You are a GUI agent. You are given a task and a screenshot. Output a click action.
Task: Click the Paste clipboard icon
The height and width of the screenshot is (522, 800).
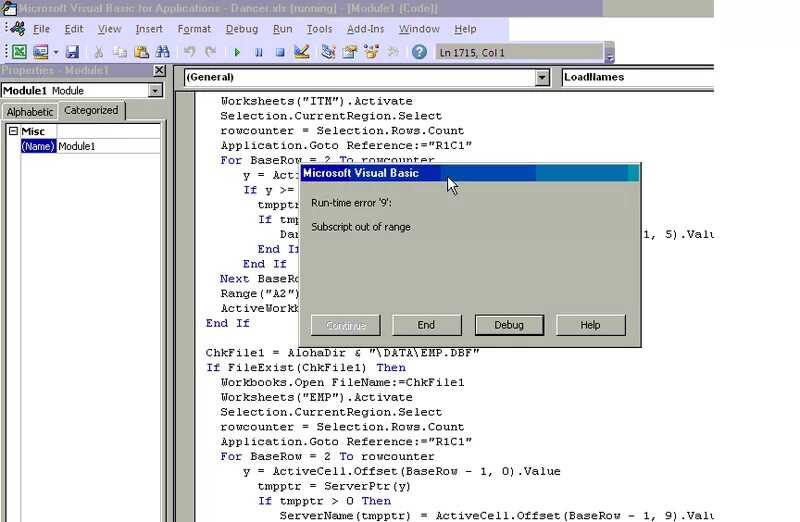click(141, 52)
